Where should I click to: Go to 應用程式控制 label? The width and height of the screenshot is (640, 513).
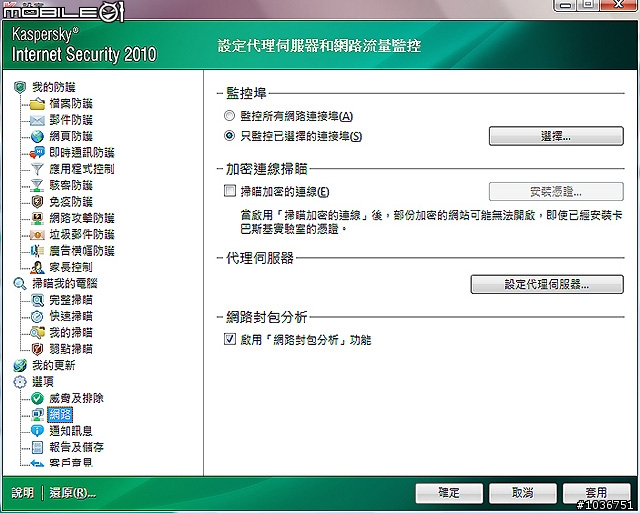(x=82, y=169)
